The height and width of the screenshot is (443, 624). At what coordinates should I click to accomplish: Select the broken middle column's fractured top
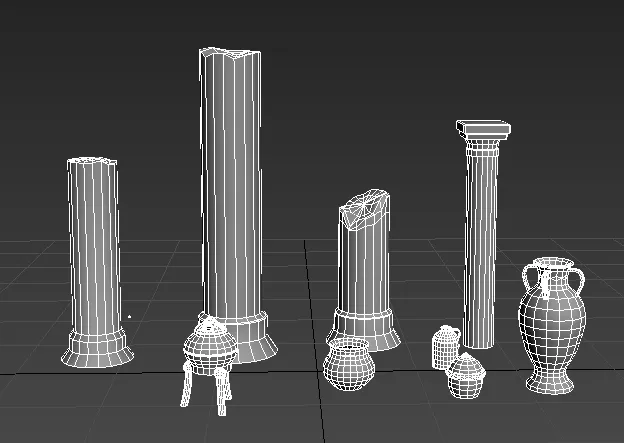[x=364, y=208]
